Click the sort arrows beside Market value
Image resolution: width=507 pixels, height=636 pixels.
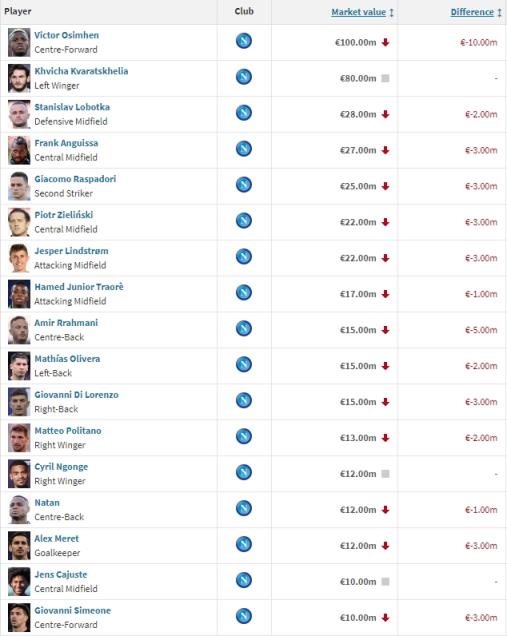point(391,13)
